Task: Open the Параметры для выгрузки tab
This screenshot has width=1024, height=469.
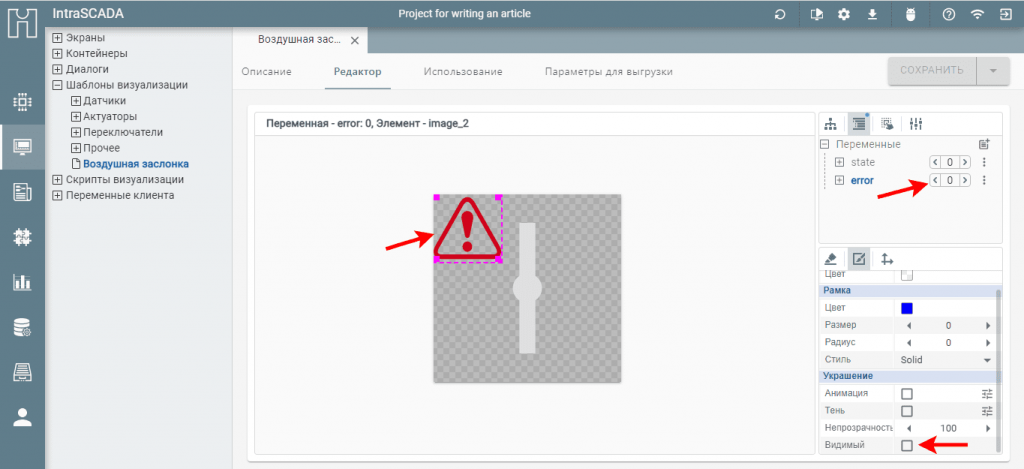Action: tap(609, 72)
